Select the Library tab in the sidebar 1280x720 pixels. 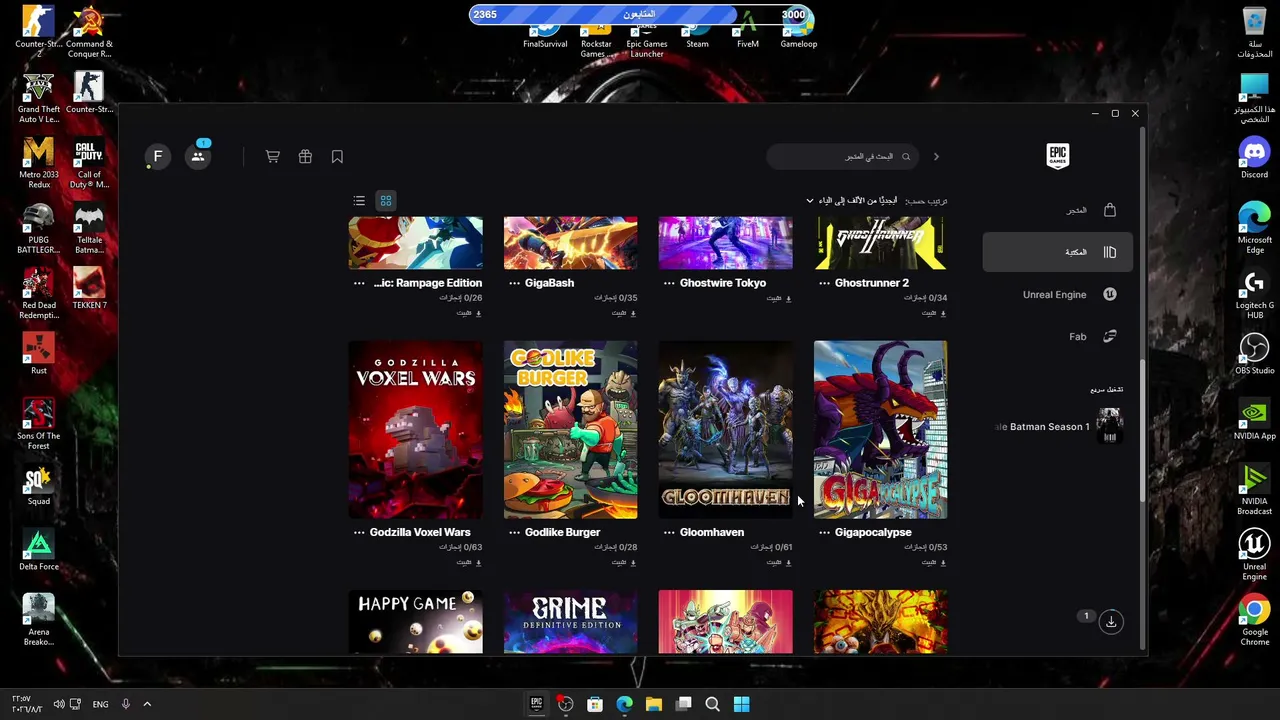tap(1058, 252)
